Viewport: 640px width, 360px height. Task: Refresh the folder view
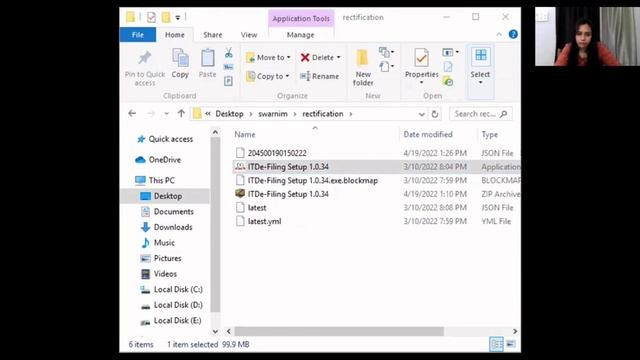435,114
